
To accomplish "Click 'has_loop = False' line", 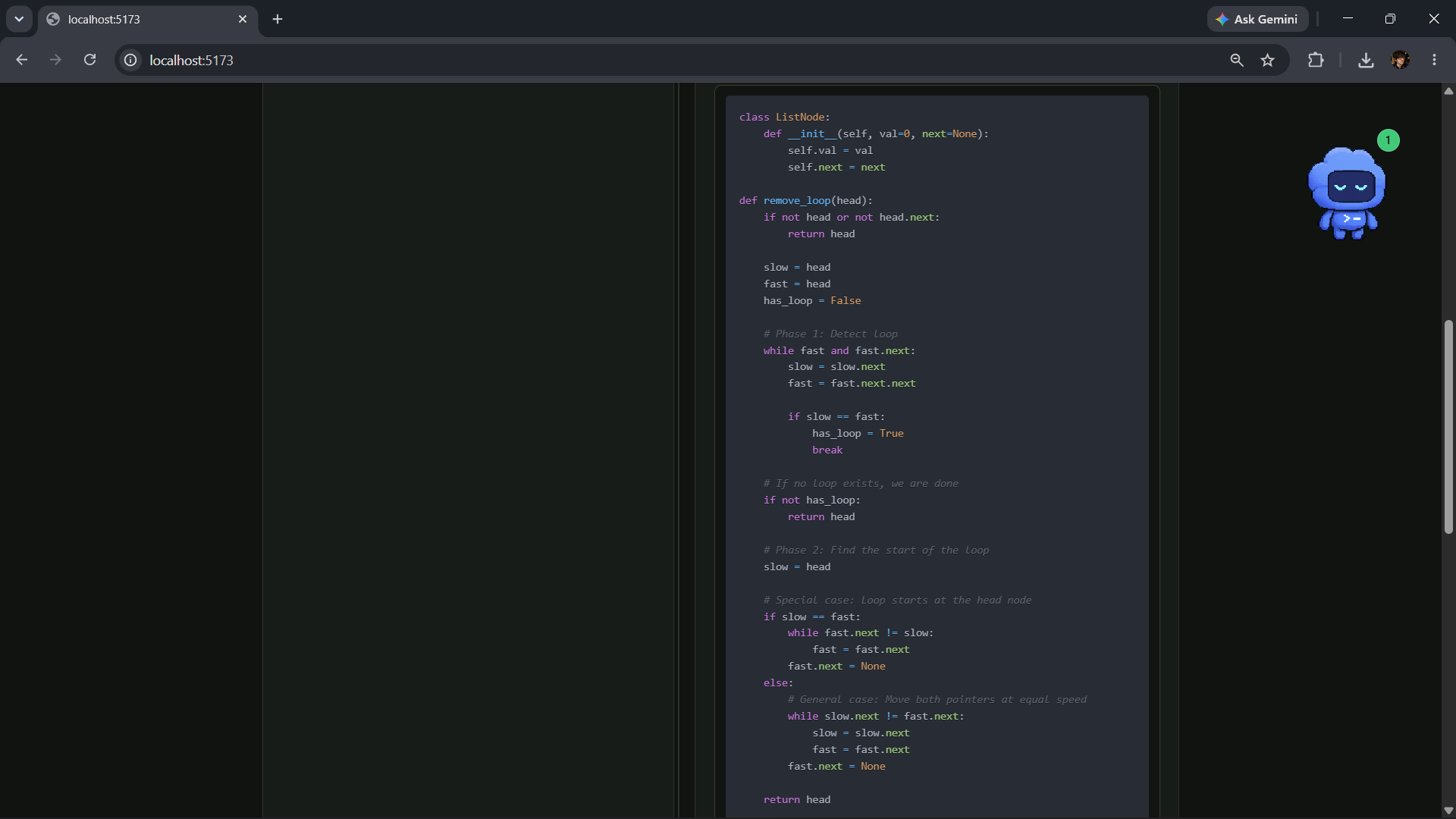I will (x=812, y=300).
